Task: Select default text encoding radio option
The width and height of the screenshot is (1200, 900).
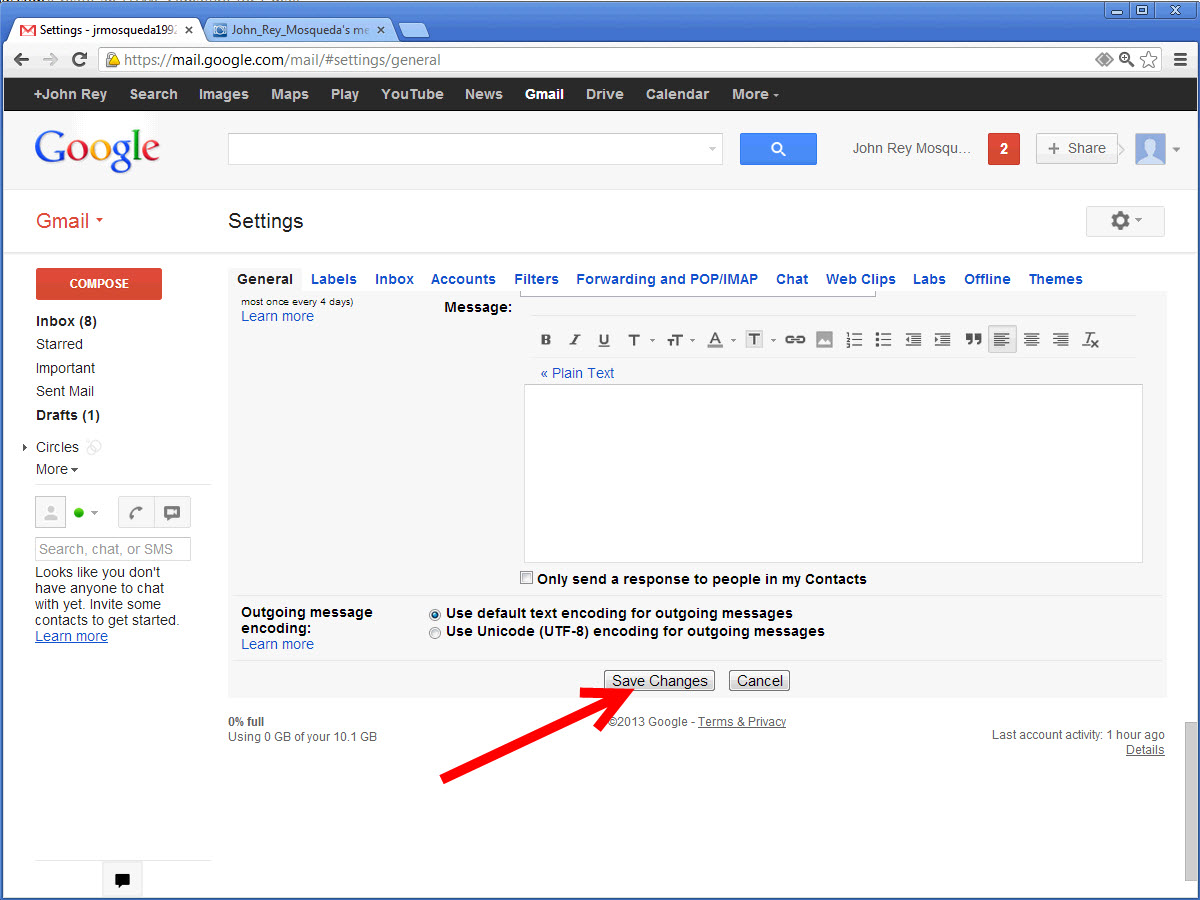Action: point(435,614)
